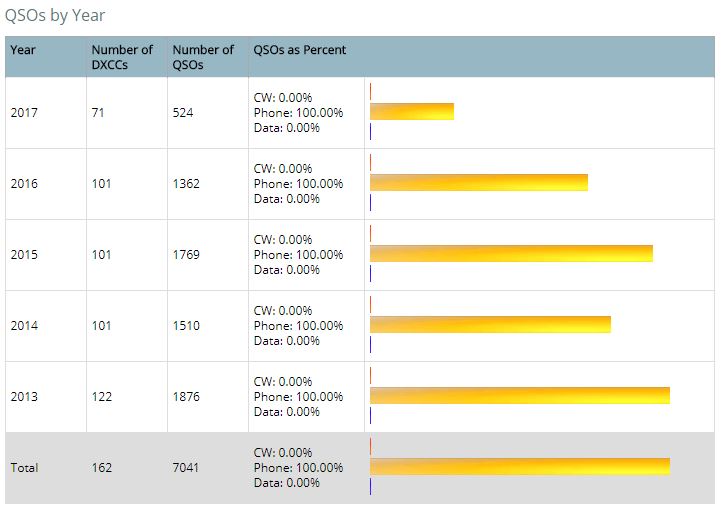Click the 7041 total QSOs value
Viewport: 721px width, 512px height.
186,468
